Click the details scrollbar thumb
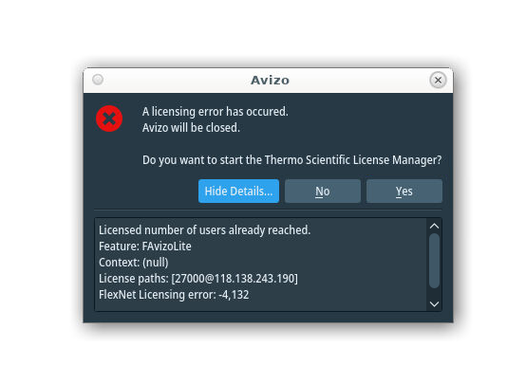Viewport: 526px width, 366px height. click(x=434, y=261)
